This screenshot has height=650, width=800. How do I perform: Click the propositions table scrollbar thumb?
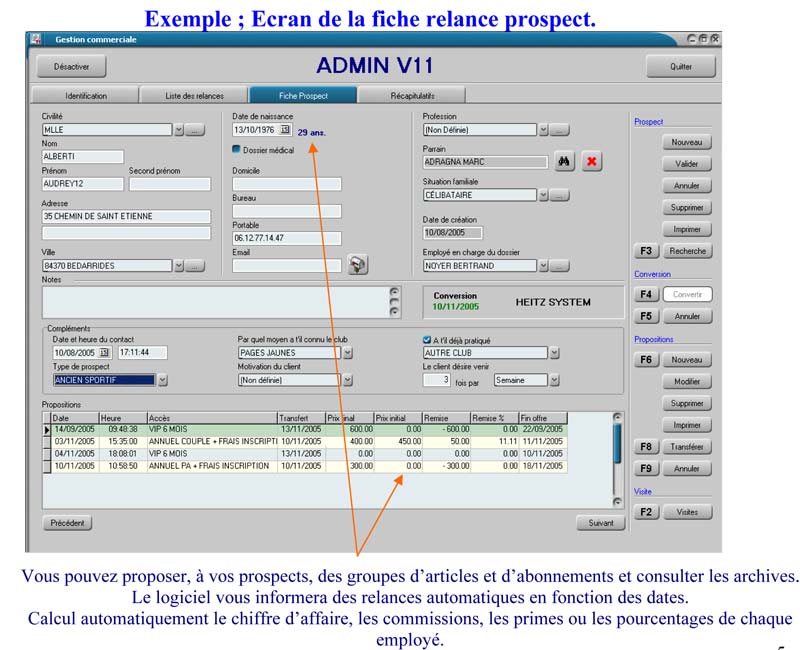coord(617,443)
